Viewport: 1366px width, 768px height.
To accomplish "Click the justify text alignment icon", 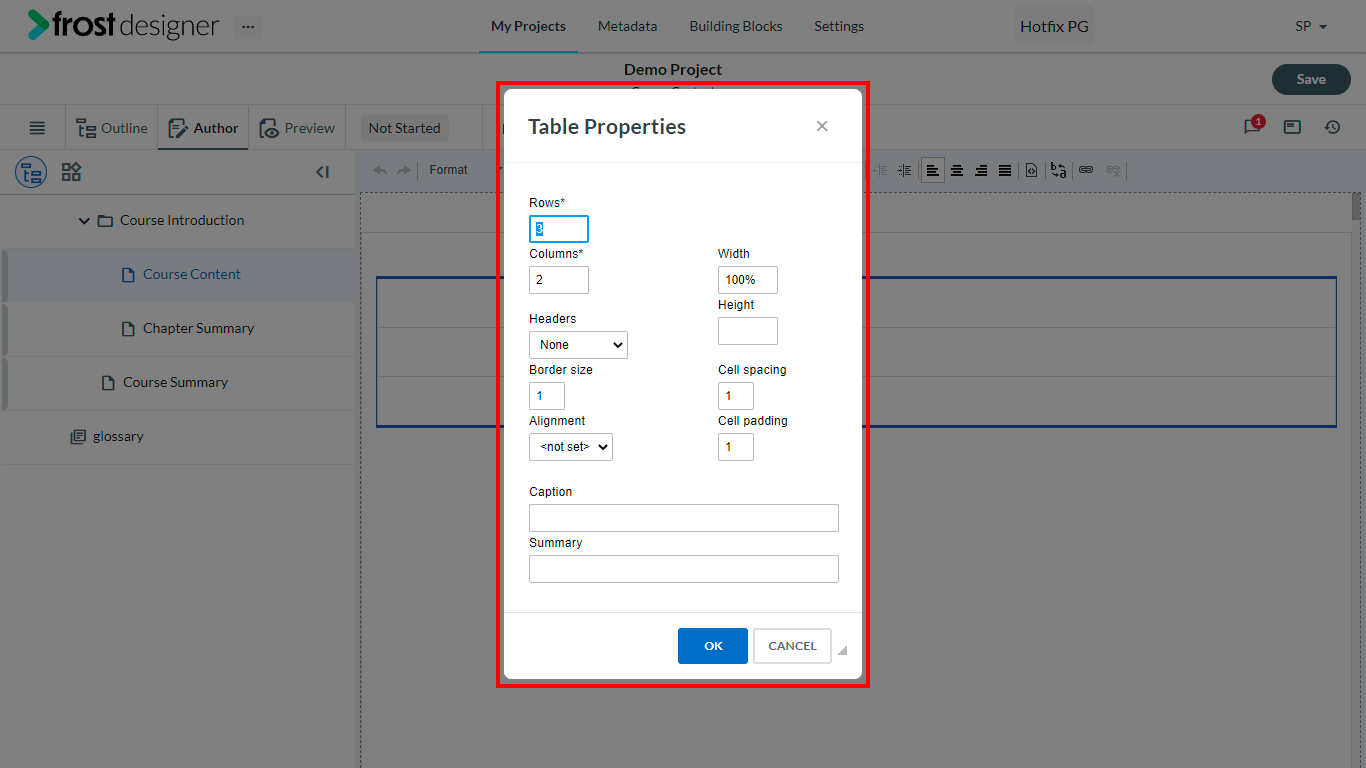I will (1005, 171).
